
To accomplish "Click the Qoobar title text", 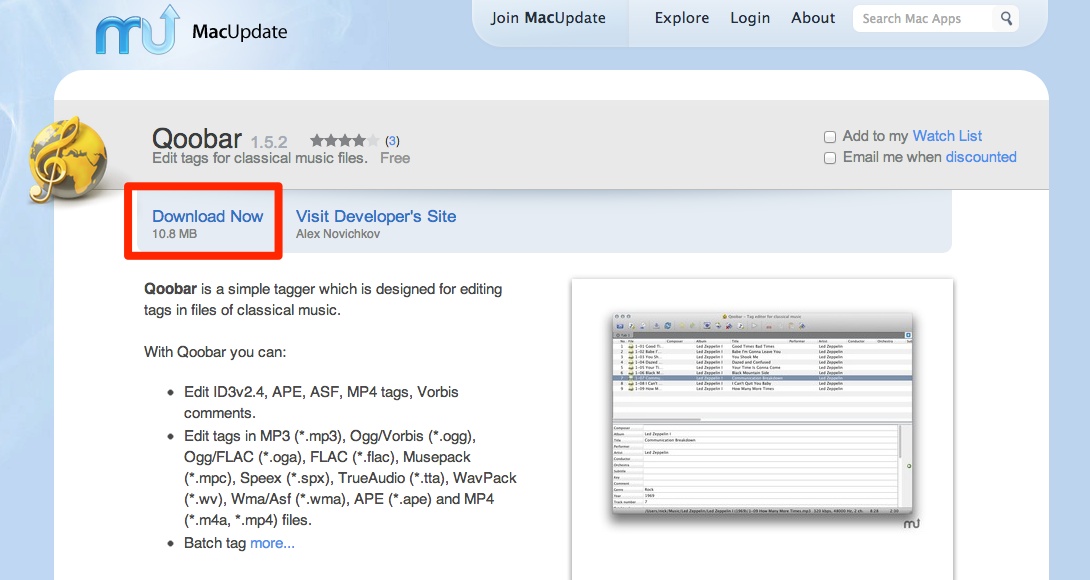I will (197, 138).
